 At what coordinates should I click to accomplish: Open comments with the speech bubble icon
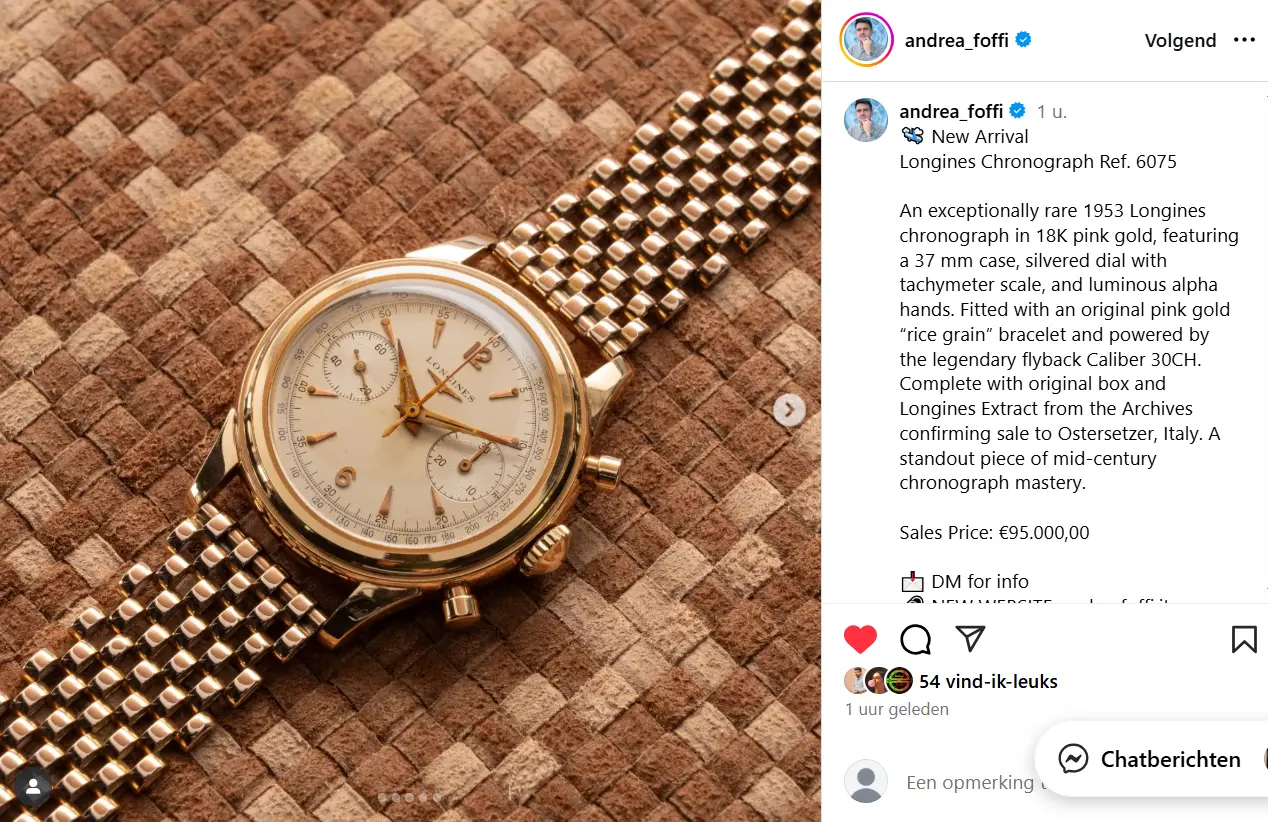coord(915,639)
